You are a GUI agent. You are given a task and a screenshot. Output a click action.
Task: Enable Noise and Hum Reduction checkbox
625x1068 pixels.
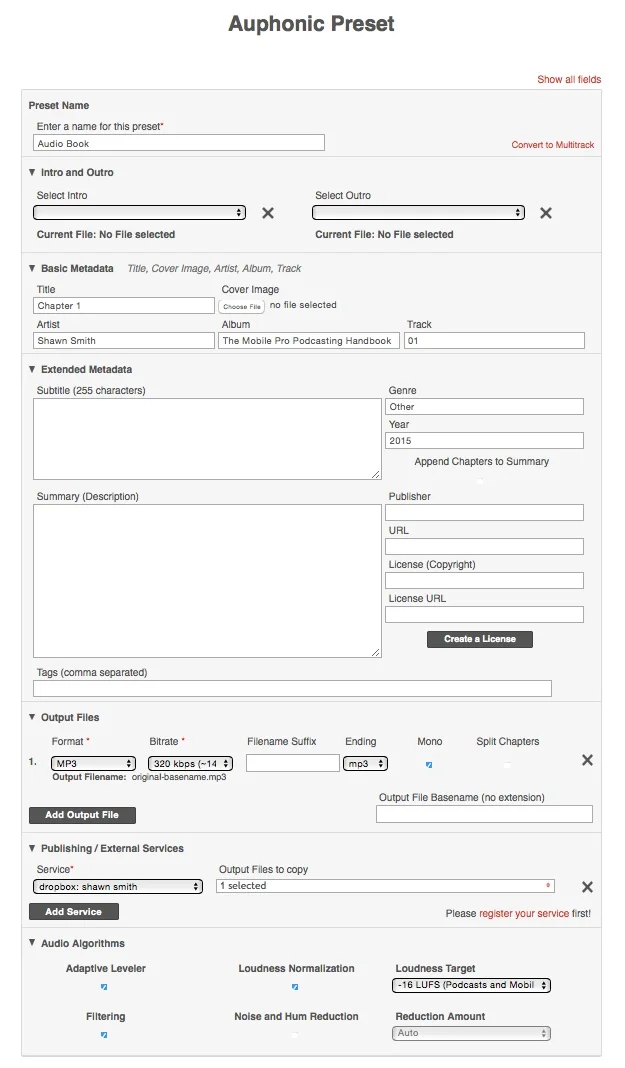pos(295,1035)
